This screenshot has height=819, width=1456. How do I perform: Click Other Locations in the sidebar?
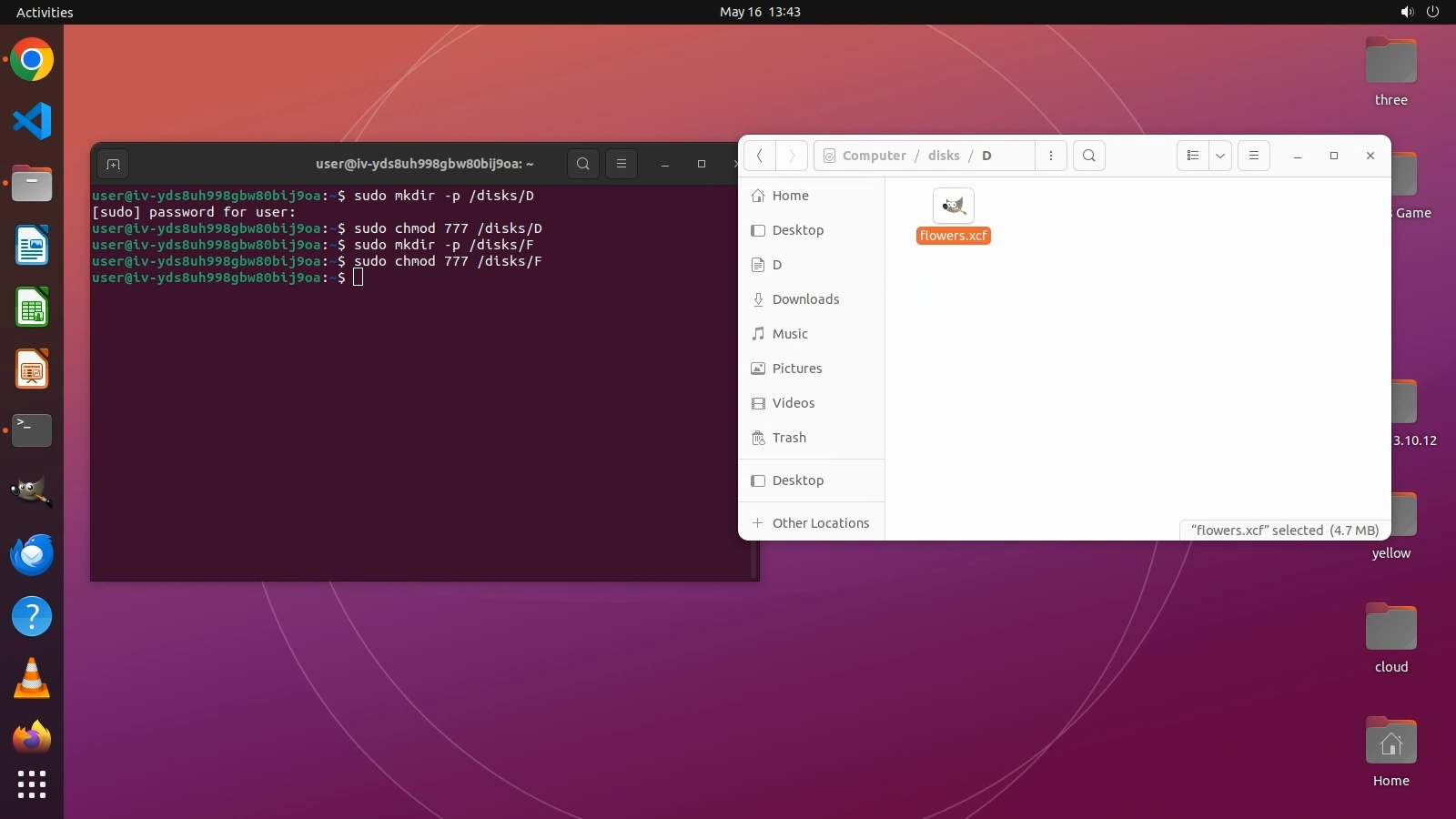point(820,523)
